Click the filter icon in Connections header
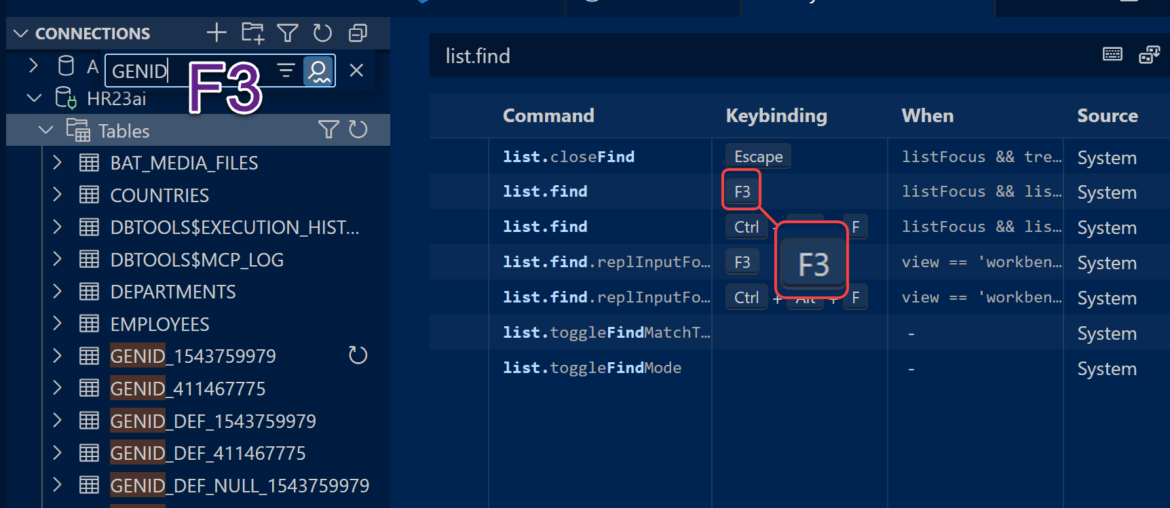 pyautogui.click(x=287, y=33)
